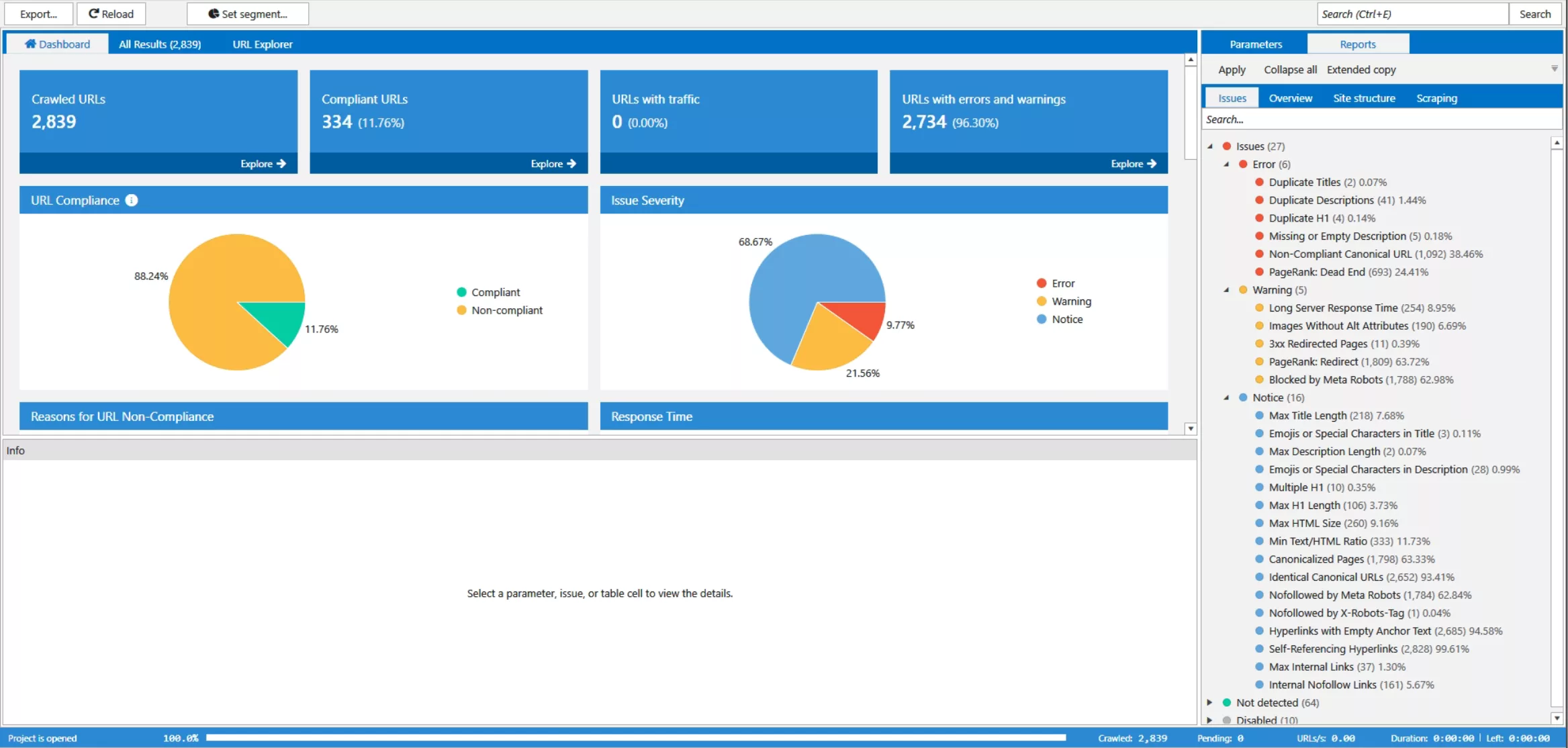
Task: Click Collapse all
Action: click(x=1290, y=70)
